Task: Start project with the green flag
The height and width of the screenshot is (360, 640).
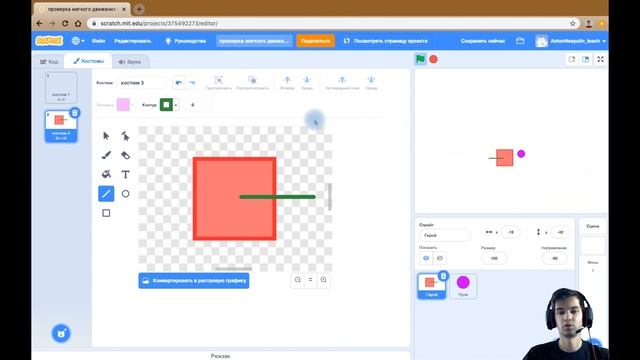Action: click(x=420, y=59)
